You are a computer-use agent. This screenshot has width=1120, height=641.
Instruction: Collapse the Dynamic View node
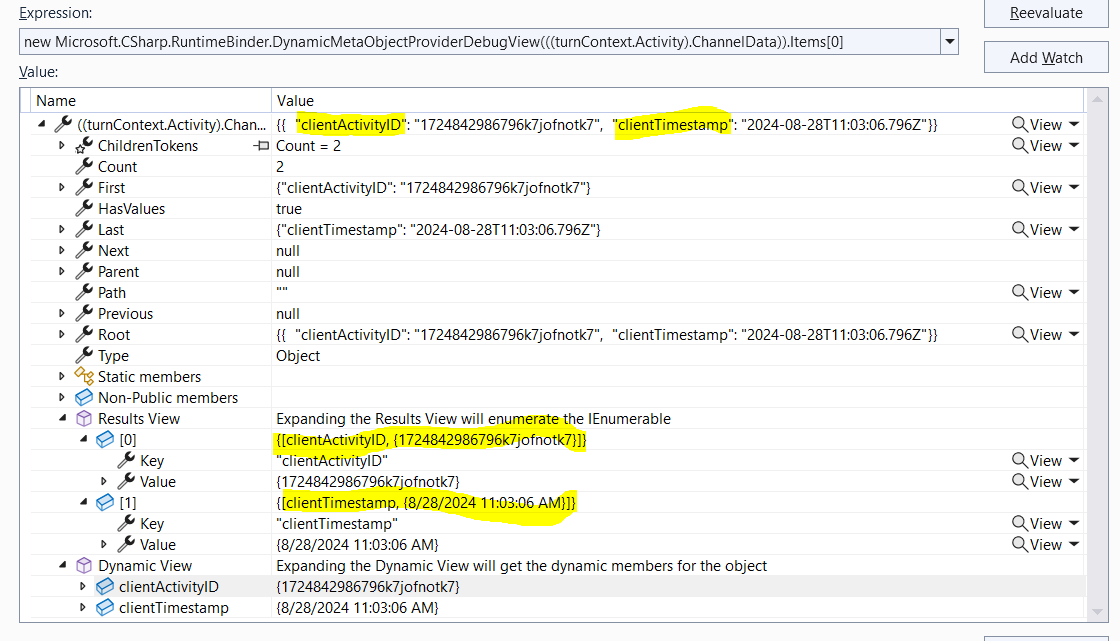click(x=63, y=565)
